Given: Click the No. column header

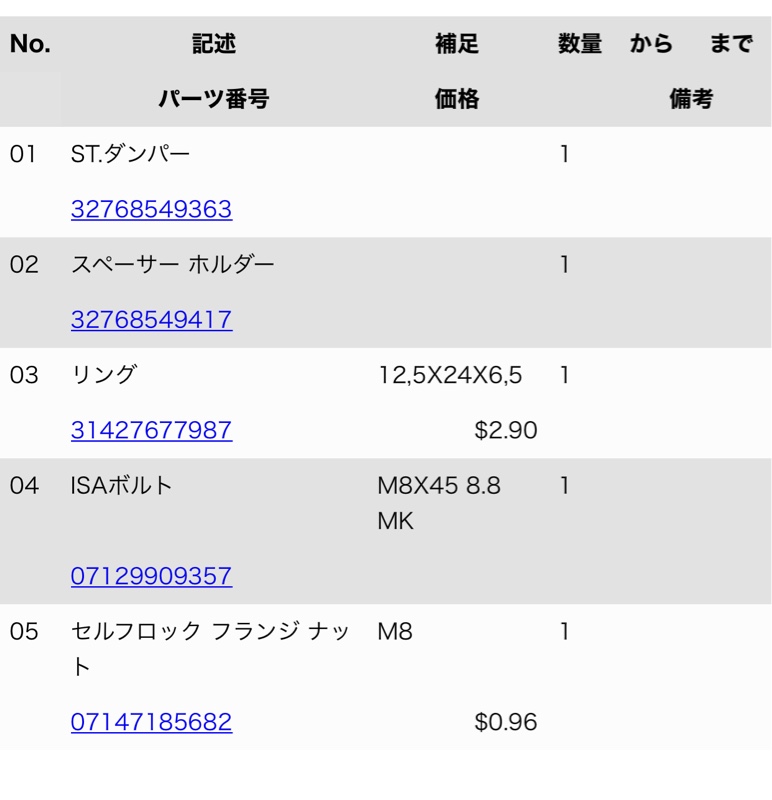Looking at the screenshot, I should coord(30,45).
